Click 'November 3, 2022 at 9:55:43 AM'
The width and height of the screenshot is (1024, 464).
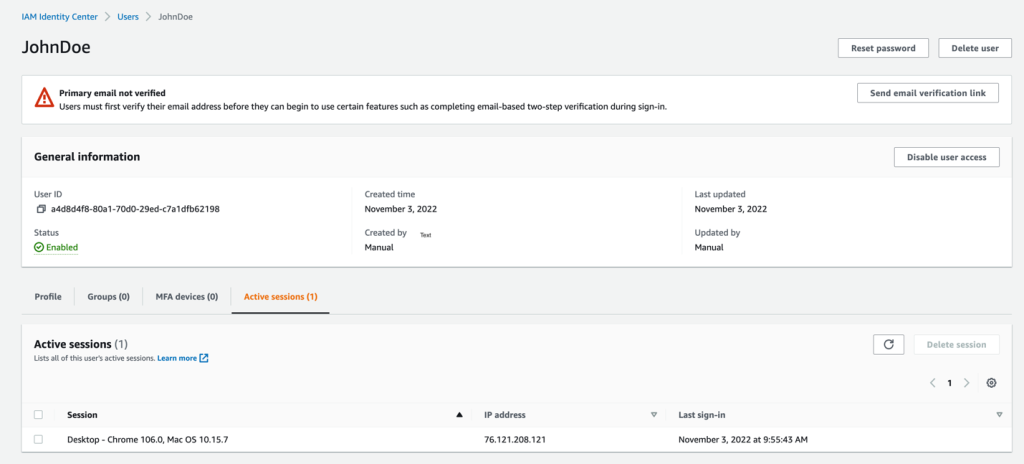743,440
